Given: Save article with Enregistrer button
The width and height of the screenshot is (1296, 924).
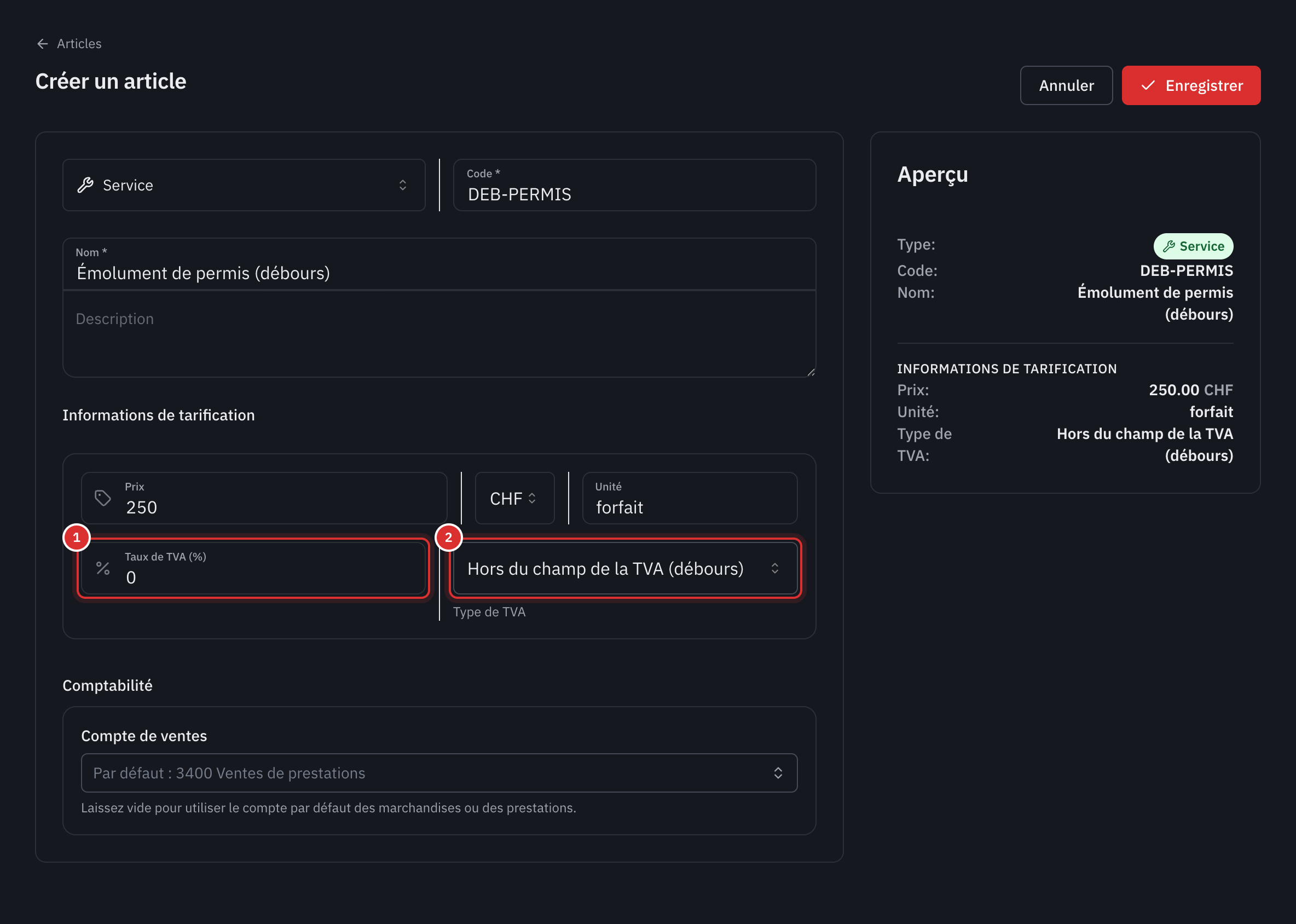Looking at the screenshot, I should click(1191, 85).
